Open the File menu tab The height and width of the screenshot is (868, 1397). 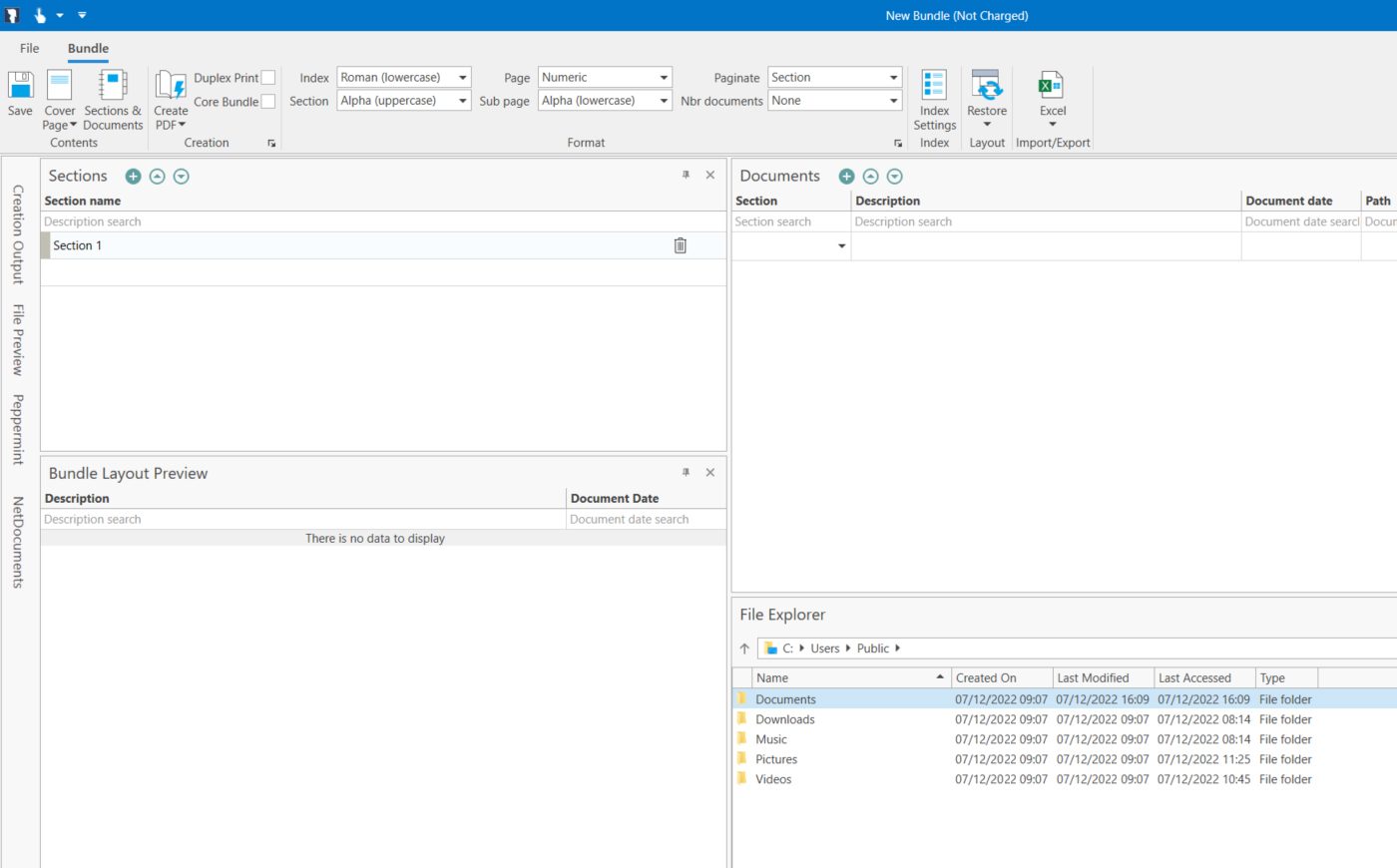coord(30,48)
